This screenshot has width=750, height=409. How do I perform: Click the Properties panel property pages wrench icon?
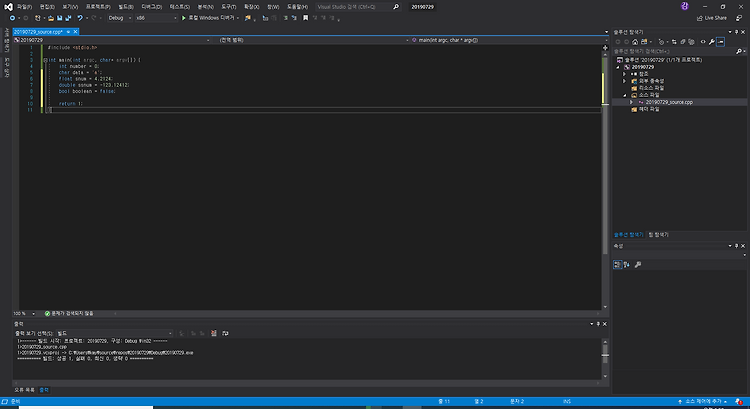coord(638,265)
